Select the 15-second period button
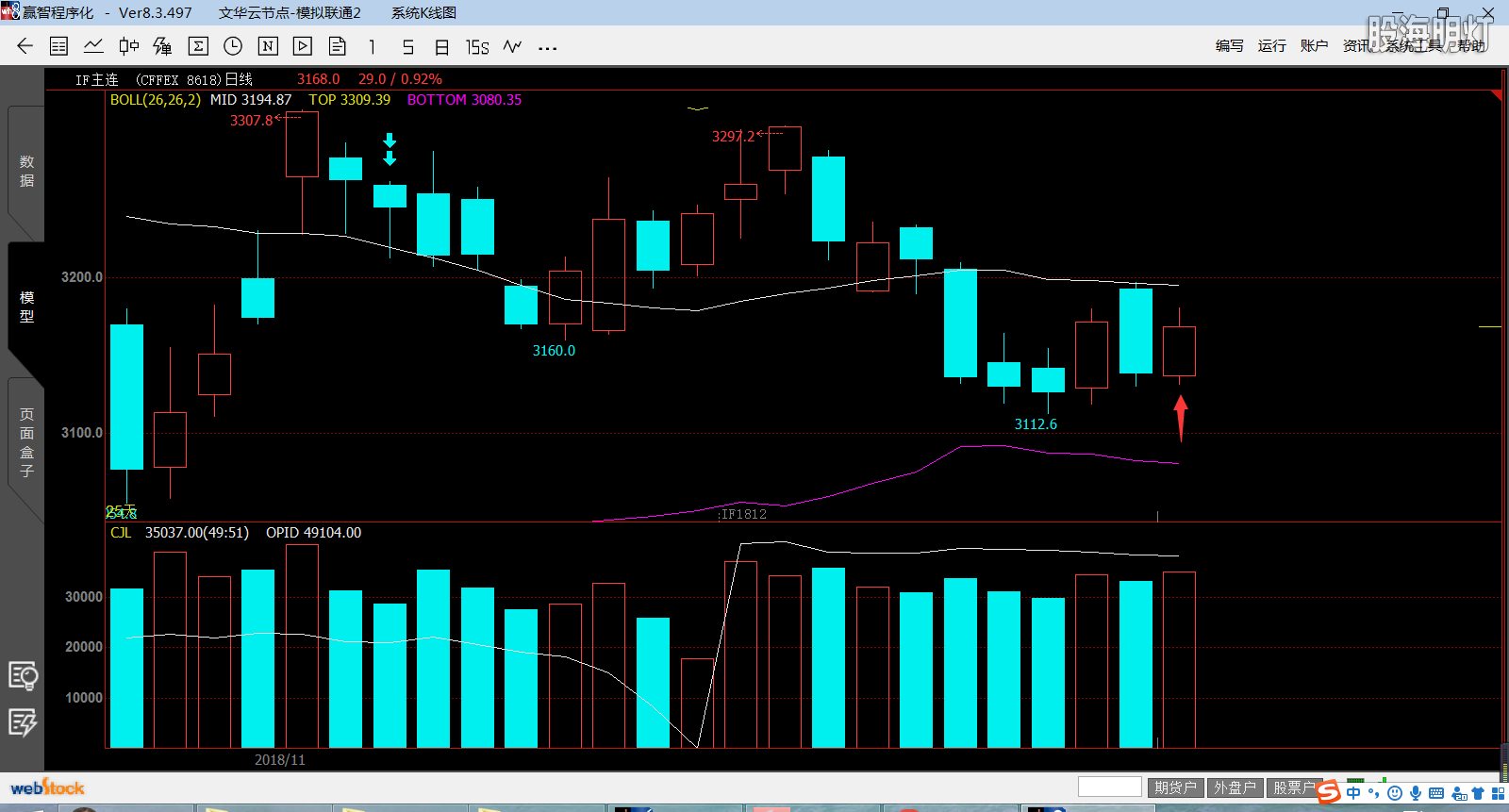The width and height of the screenshot is (1509, 812). pyautogui.click(x=477, y=47)
